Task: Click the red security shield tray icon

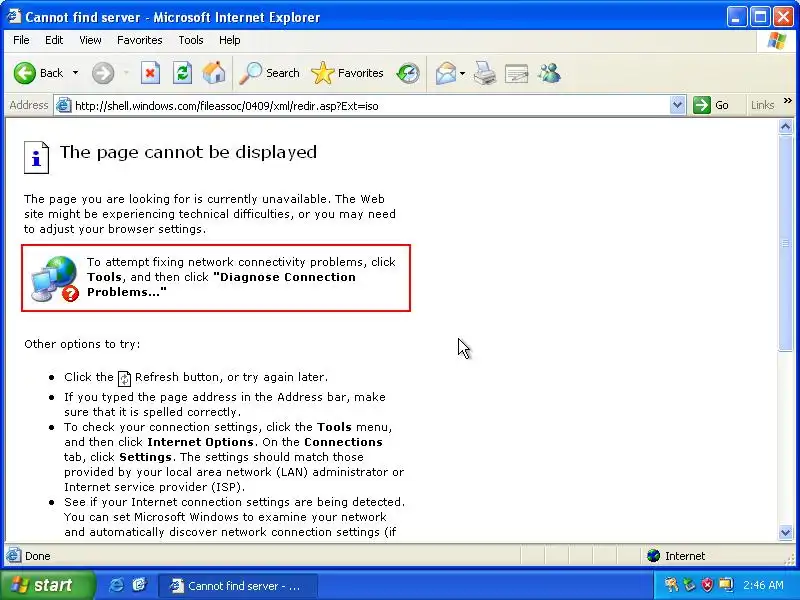Action: [707, 585]
